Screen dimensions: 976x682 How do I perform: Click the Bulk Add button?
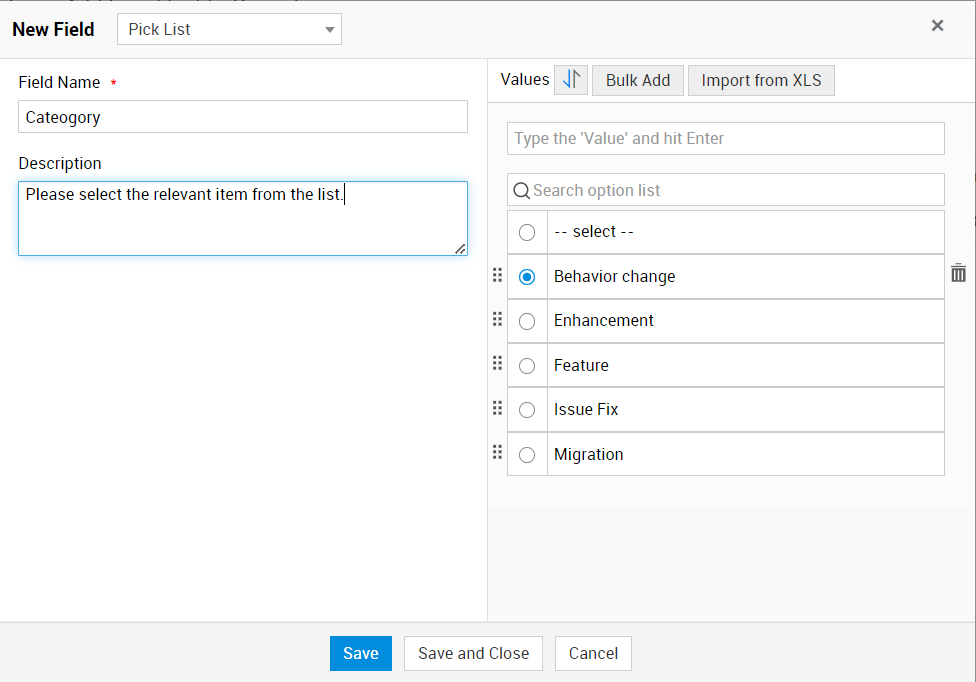(638, 80)
